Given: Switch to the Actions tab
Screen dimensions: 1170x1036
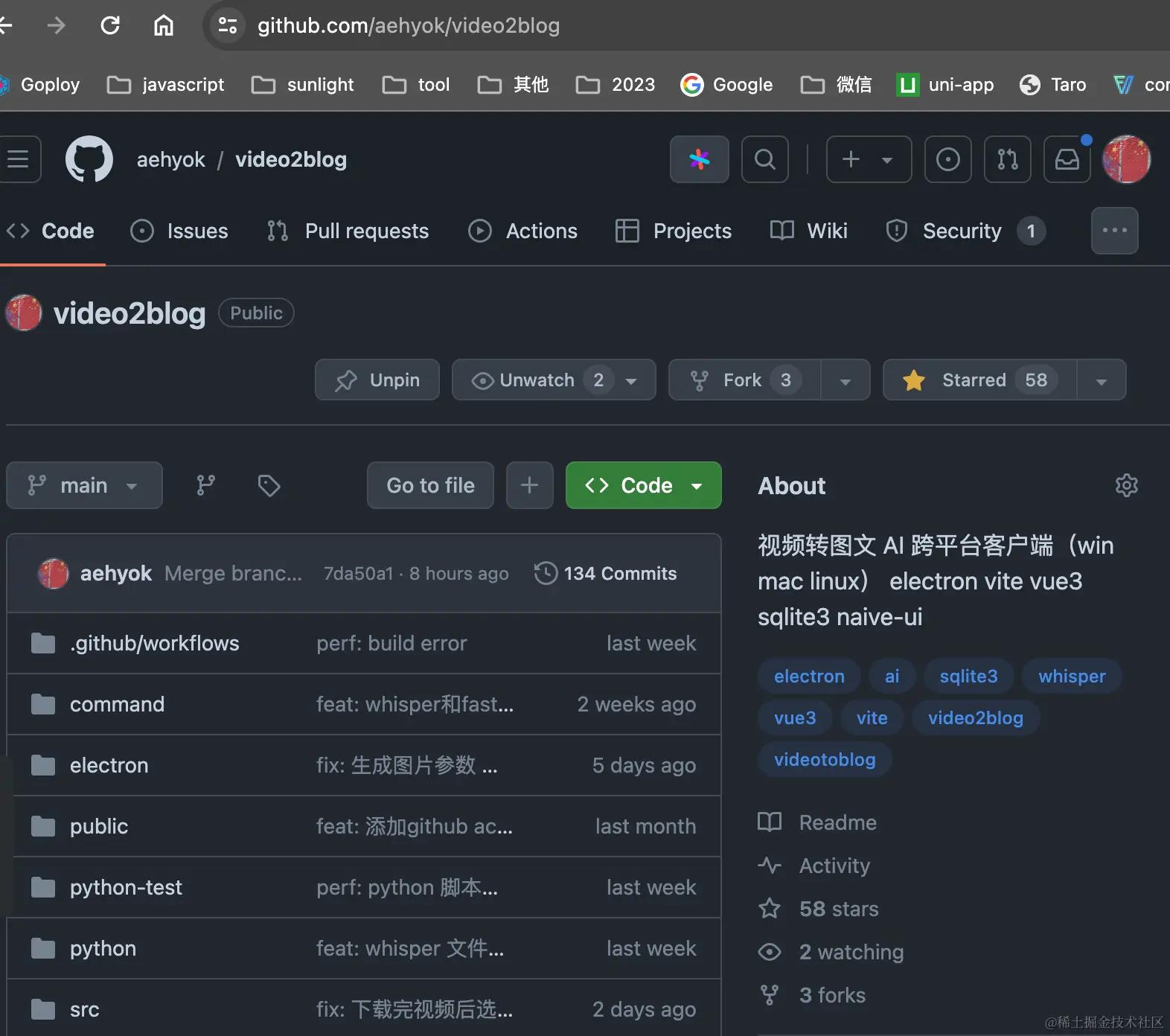Looking at the screenshot, I should coord(522,231).
